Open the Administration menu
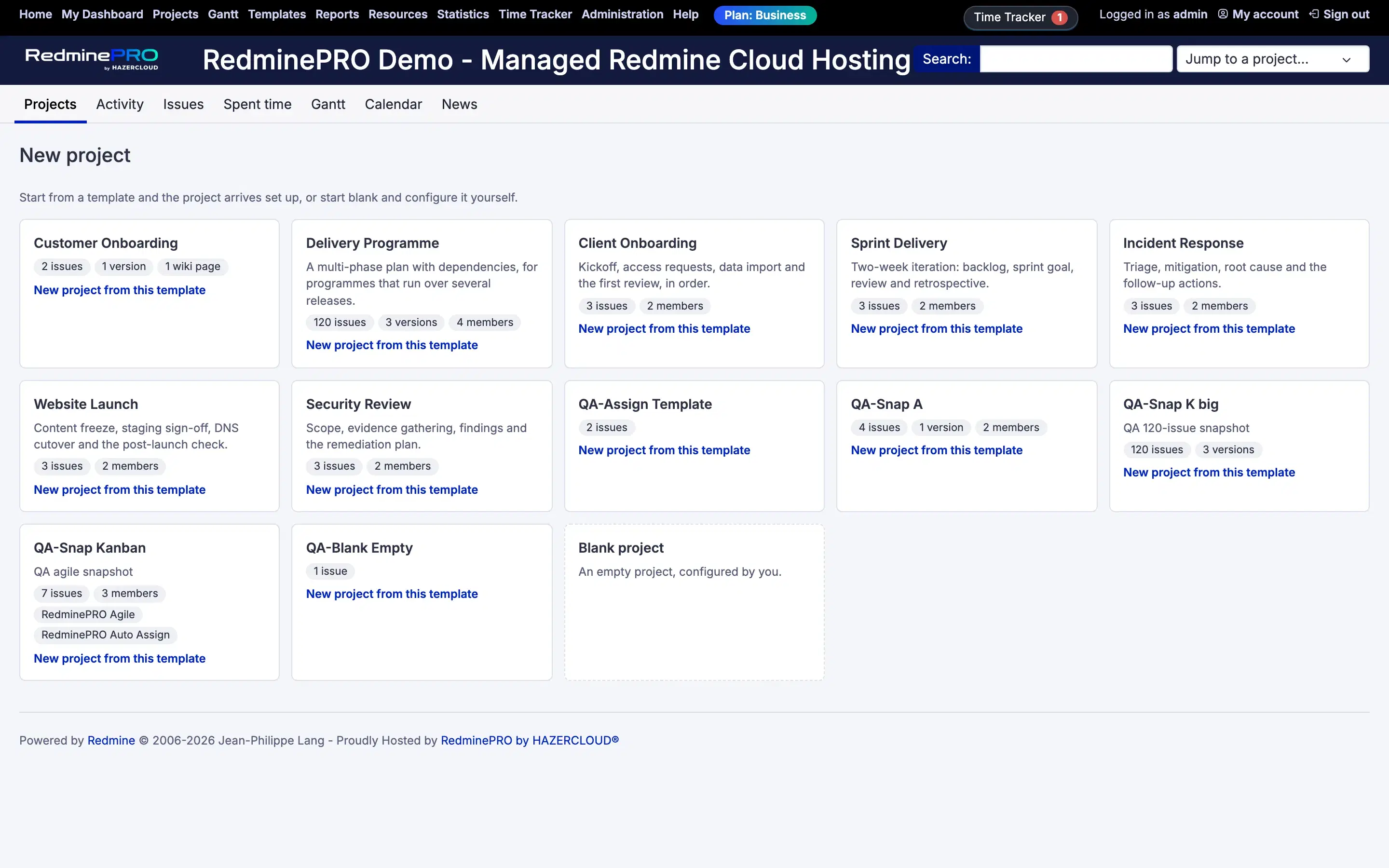The image size is (1389, 868). 622,14
